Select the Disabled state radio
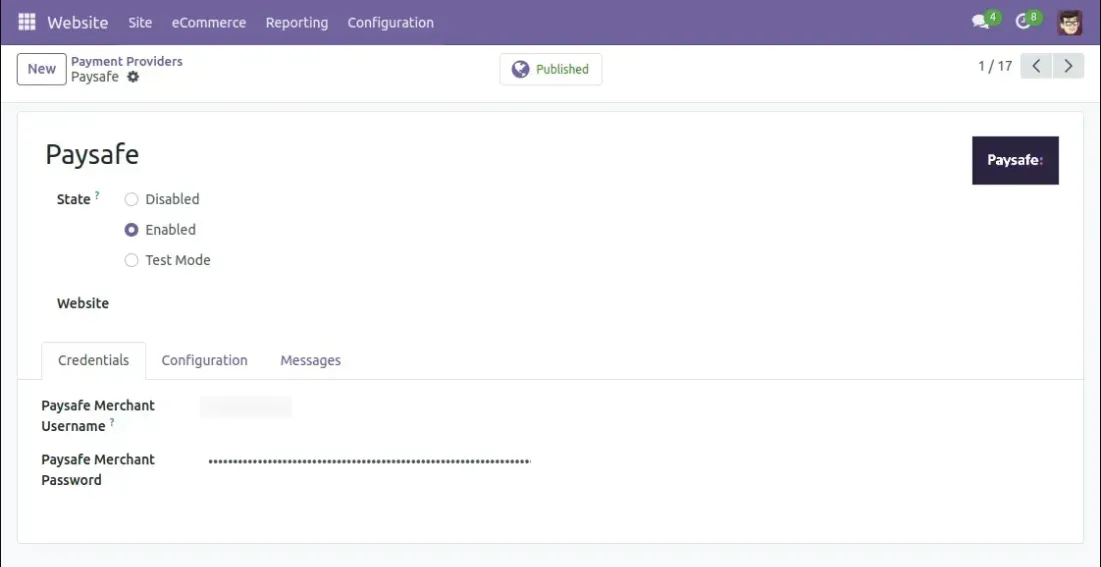1101x567 pixels. [131, 200]
